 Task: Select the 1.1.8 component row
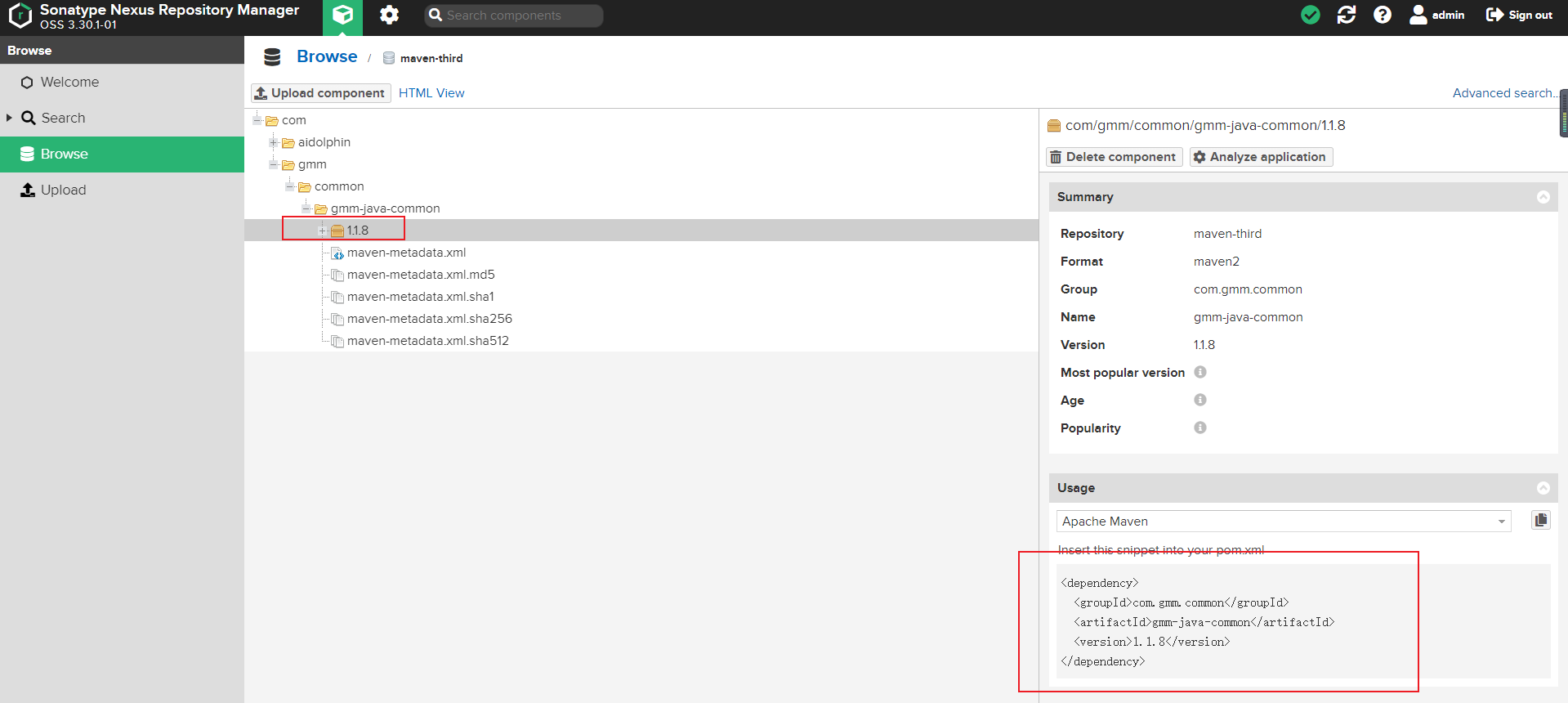641,231
